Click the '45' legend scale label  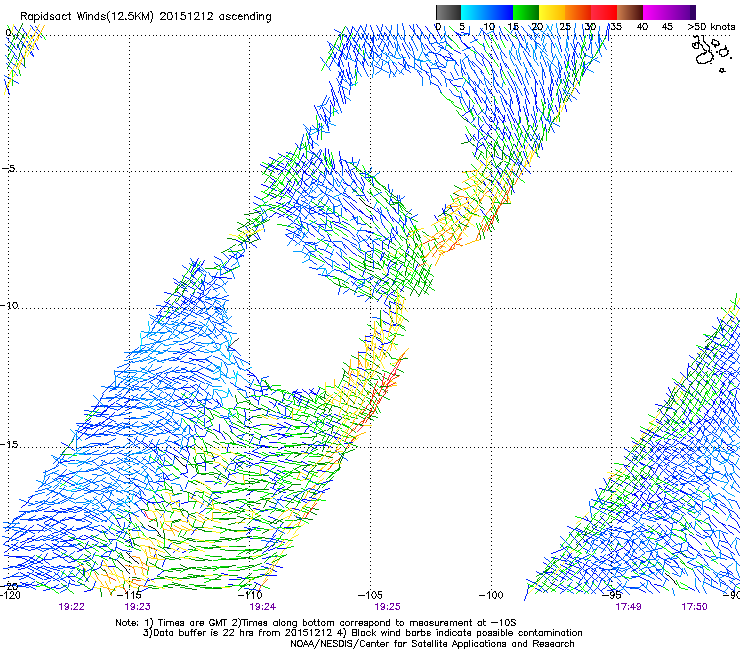pos(667,27)
